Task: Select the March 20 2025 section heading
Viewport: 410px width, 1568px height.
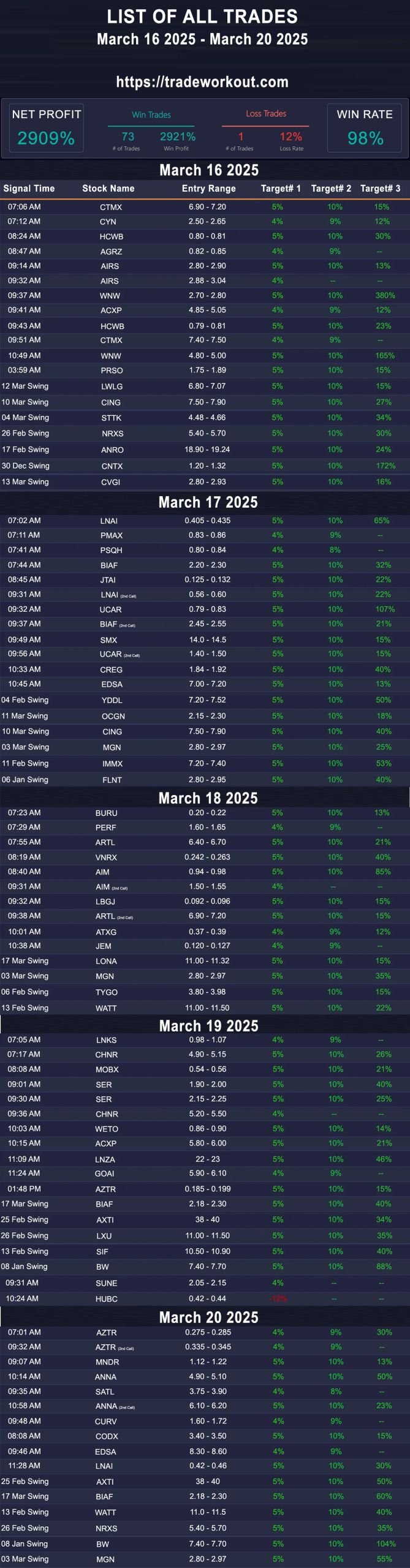Action: 209,1317
